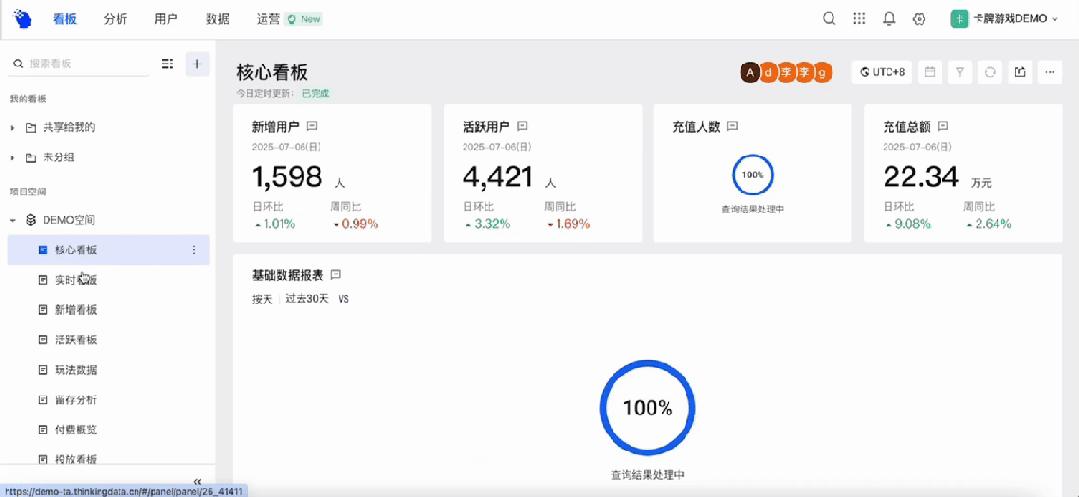Viewport: 1079px width, 497px height.
Task: Switch to the 运营 tab
Action: pos(268,19)
